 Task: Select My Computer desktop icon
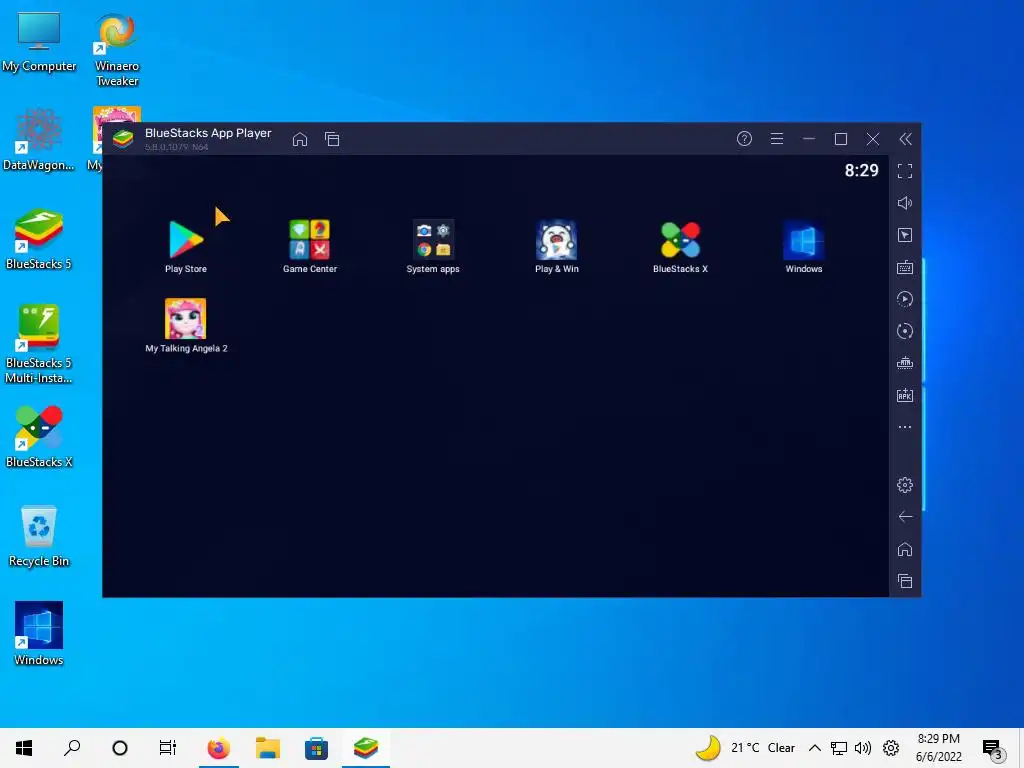39,42
